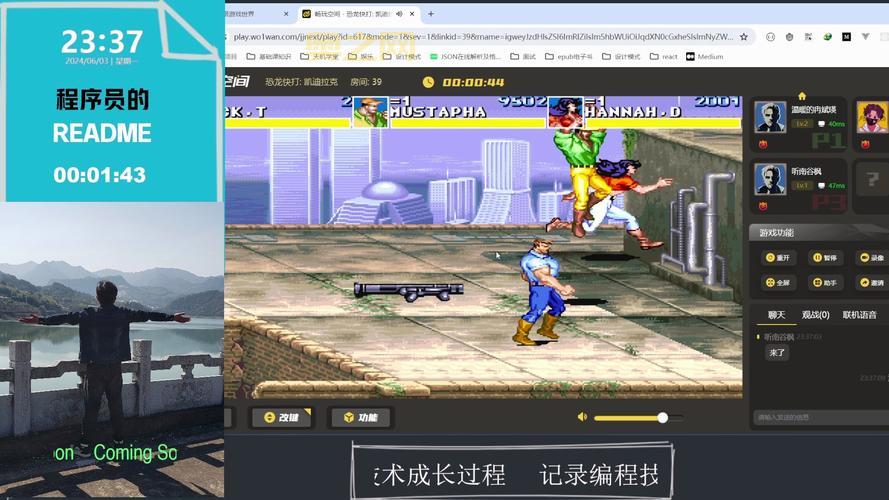Click the browser address bar URL
Image resolution: width=889 pixels, height=500 pixels.
point(482,37)
